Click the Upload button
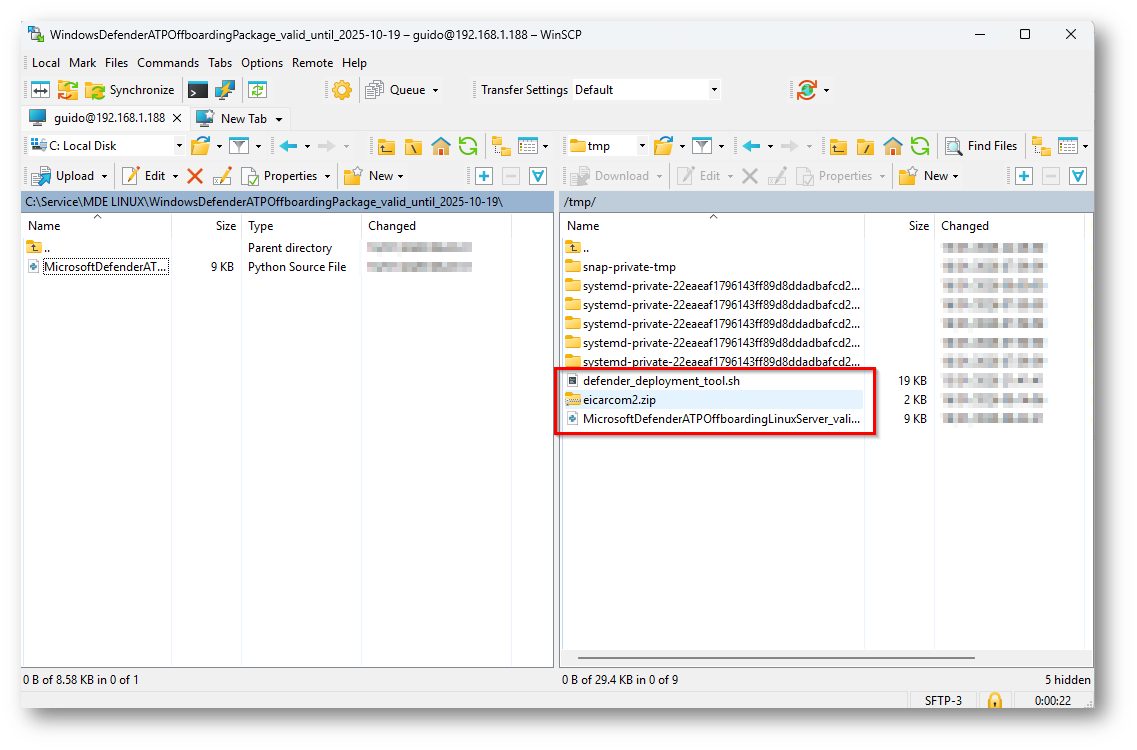Viewport: 1137px width, 750px height. (x=66, y=176)
